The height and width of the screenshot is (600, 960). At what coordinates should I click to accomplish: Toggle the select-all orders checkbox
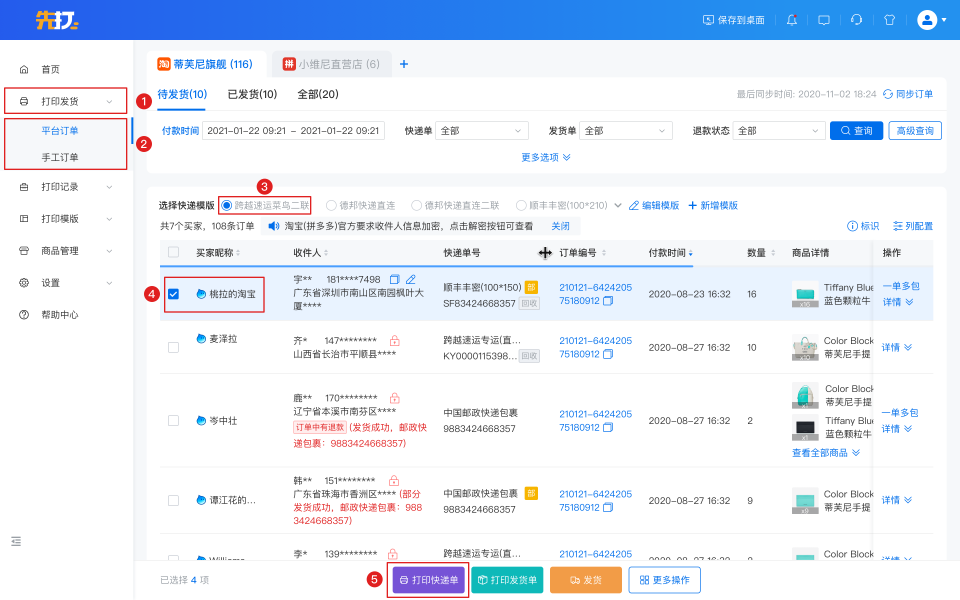pos(174,252)
